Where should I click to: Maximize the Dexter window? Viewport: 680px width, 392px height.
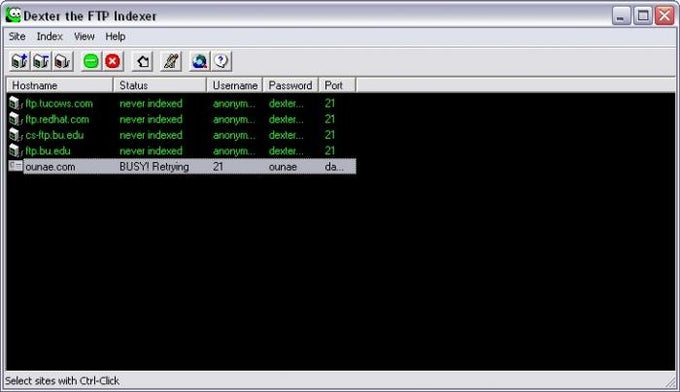point(643,16)
